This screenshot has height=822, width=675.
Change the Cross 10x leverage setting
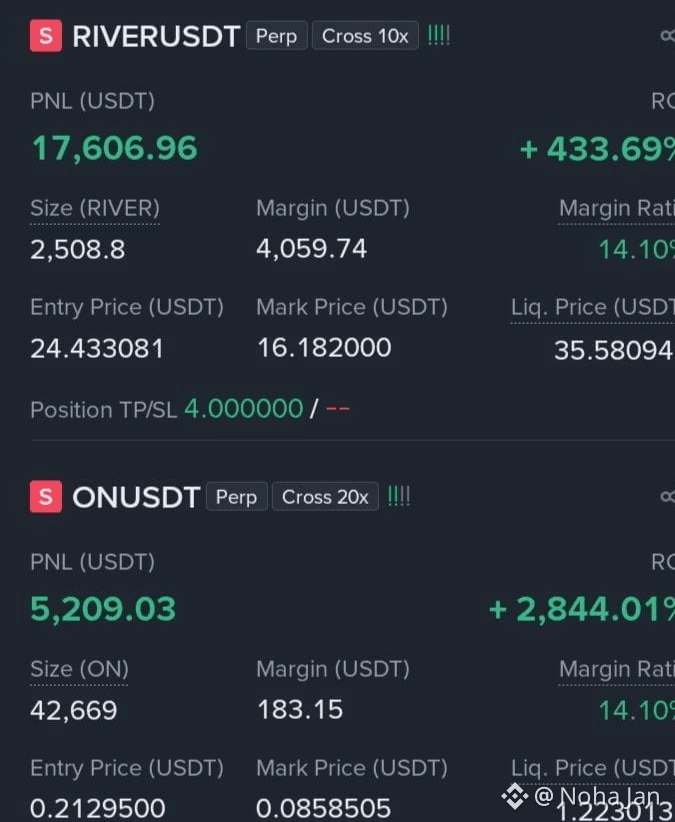(365, 36)
